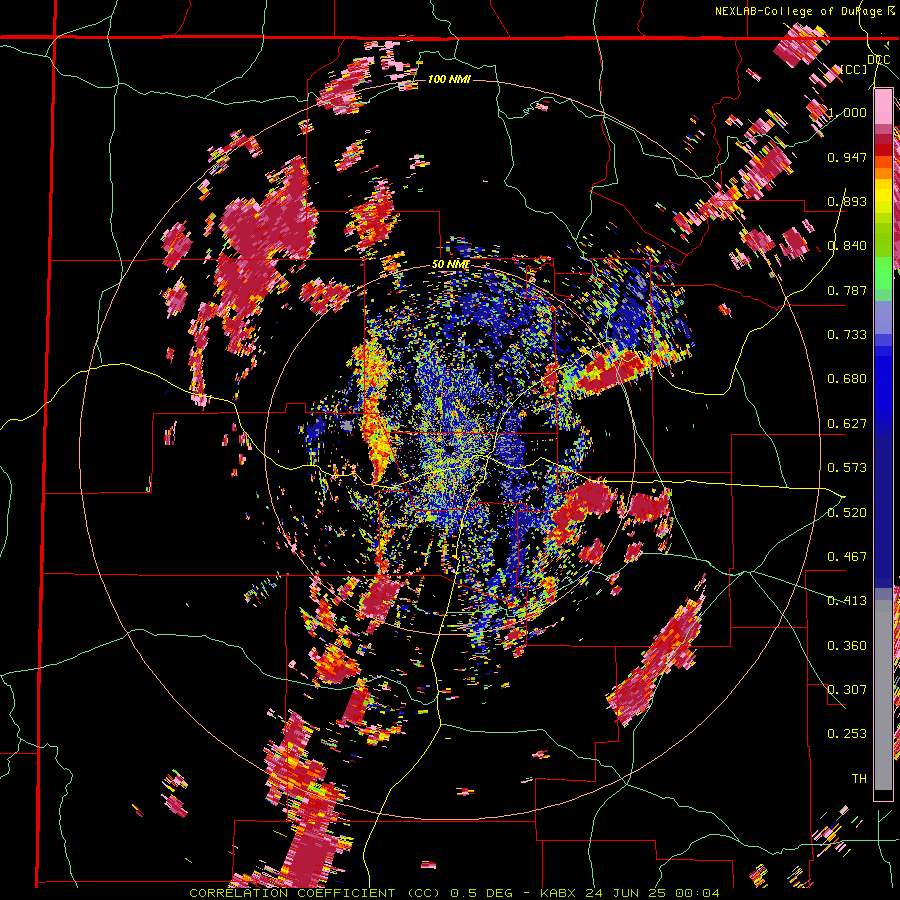Click the DCC label above the scale
Screen dimensions: 900x900
click(878, 60)
